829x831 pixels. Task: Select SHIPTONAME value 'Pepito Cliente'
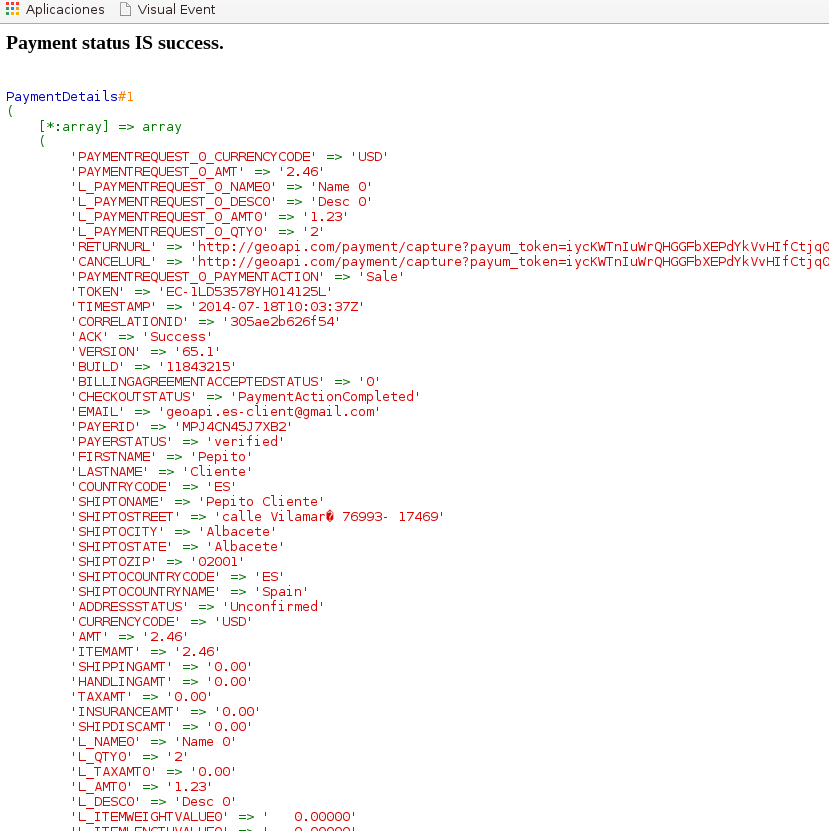[261, 502]
